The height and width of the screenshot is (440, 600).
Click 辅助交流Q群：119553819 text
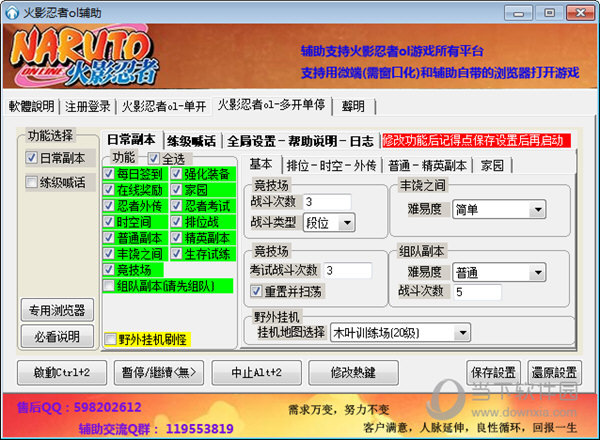tap(156, 429)
